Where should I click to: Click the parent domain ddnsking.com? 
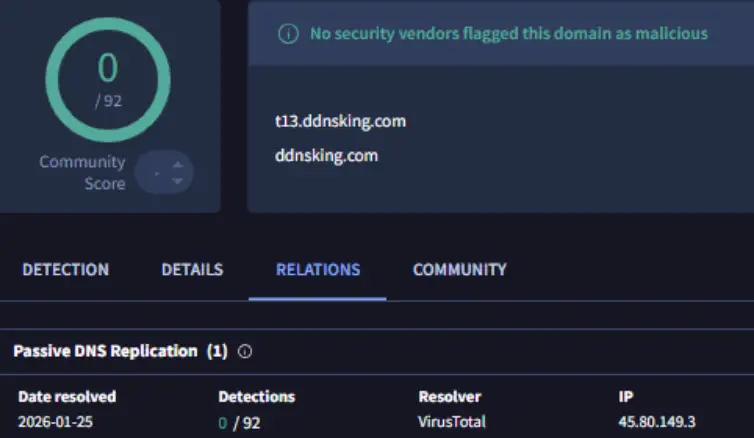tap(326, 156)
